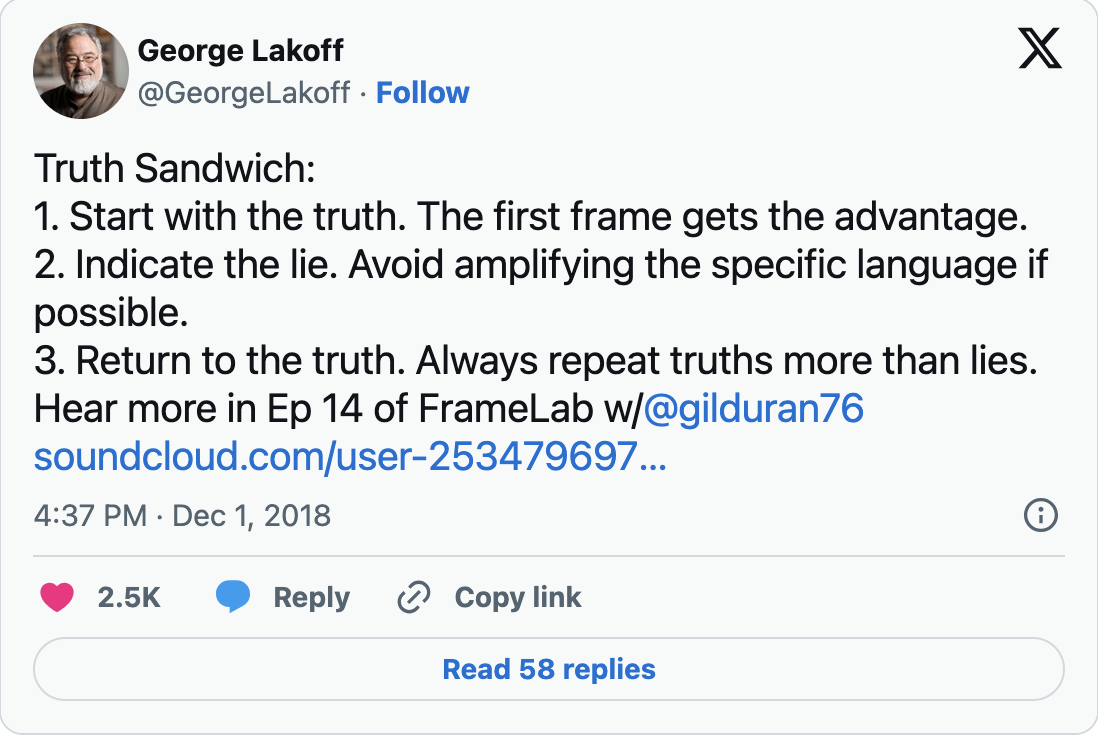The height and width of the screenshot is (736, 1098).
Task: Click the 2.5K likes count
Action: (129, 597)
